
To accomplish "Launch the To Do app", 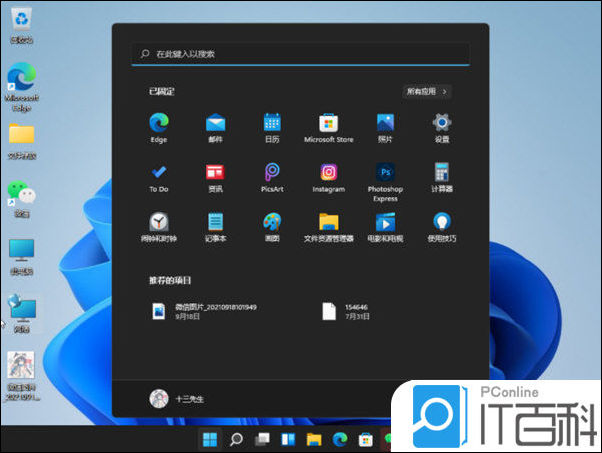I will [x=159, y=178].
